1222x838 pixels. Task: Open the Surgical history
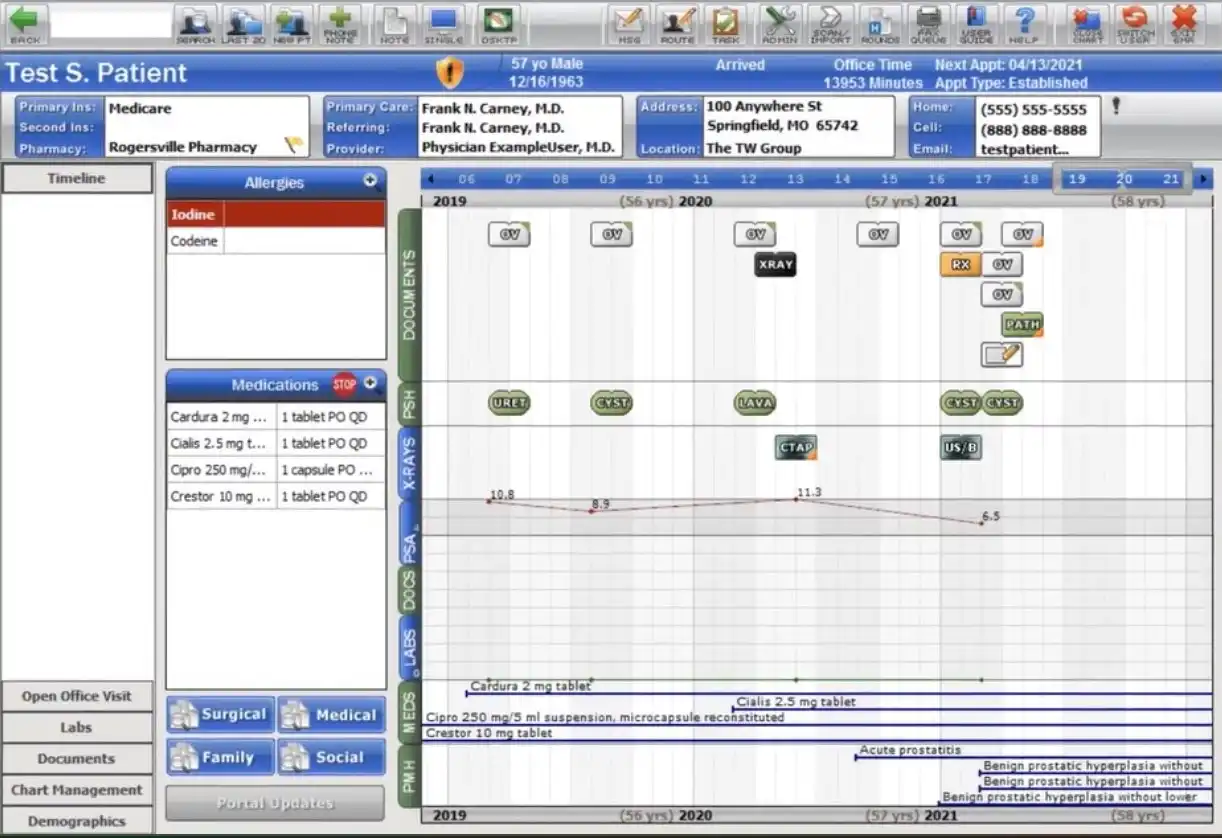click(x=219, y=714)
